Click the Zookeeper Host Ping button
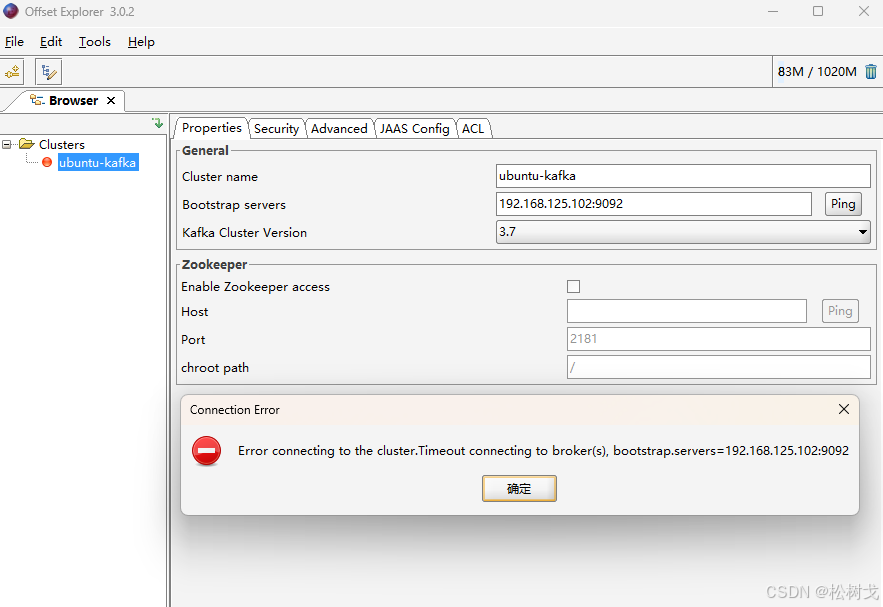883x607 pixels. click(x=840, y=311)
